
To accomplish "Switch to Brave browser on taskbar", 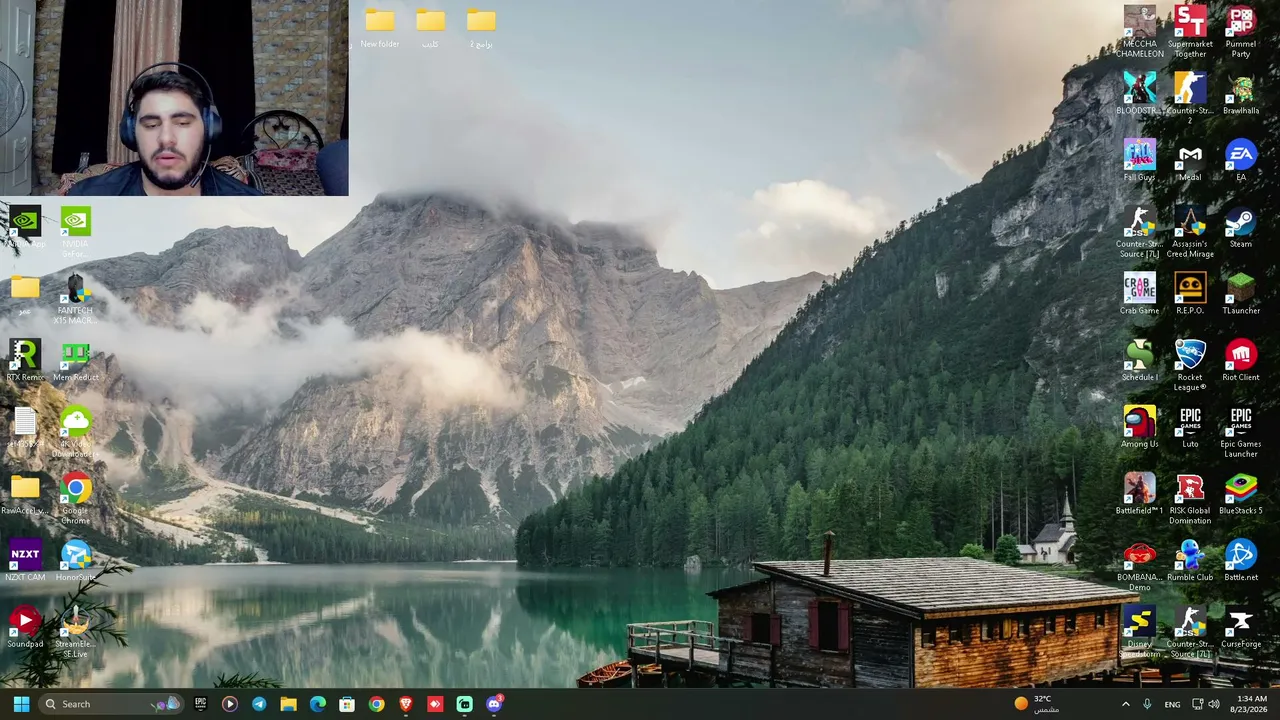I will coord(405,704).
